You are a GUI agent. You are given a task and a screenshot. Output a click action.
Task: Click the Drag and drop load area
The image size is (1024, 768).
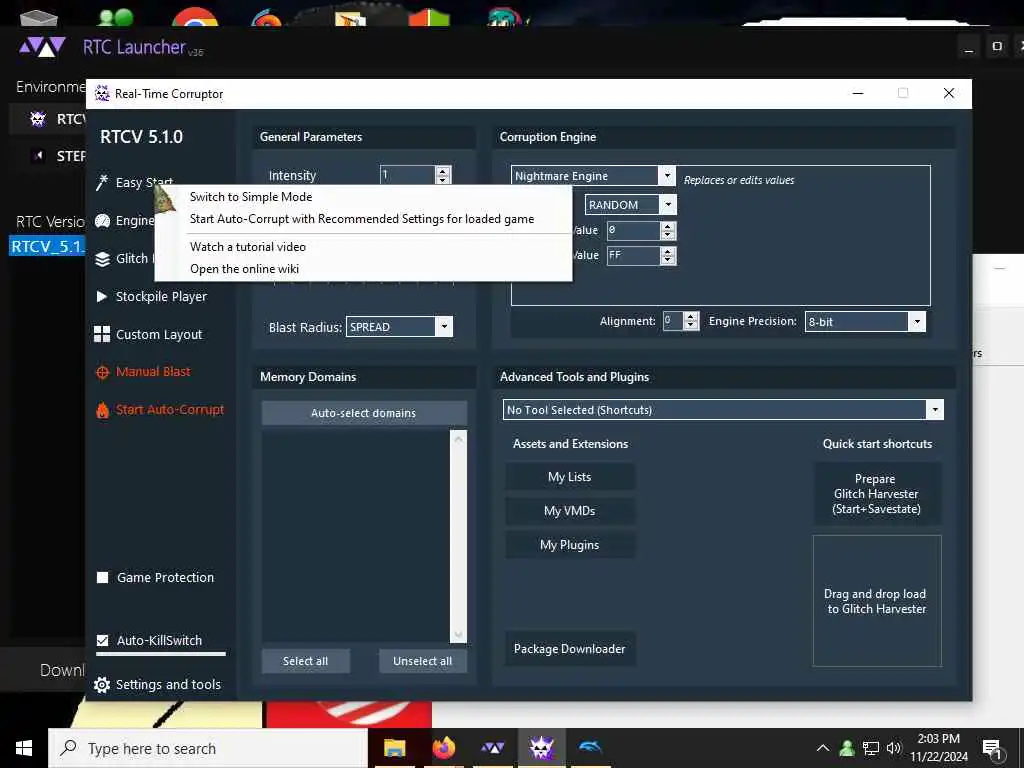point(876,601)
